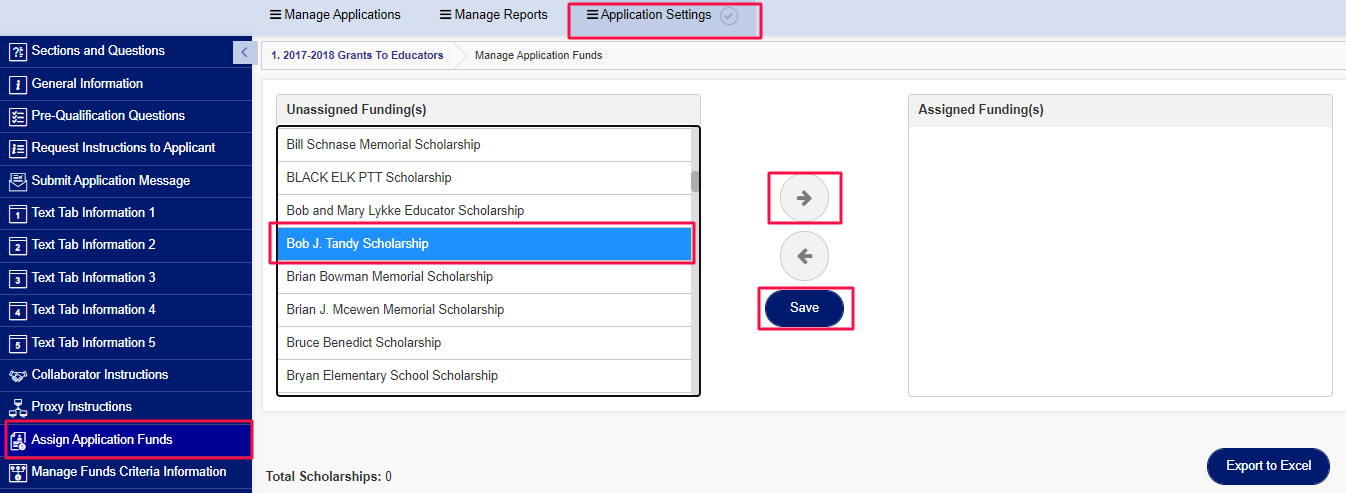This screenshot has height=493, width=1346.
Task: Save the funding assignments
Action: (804, 309)
